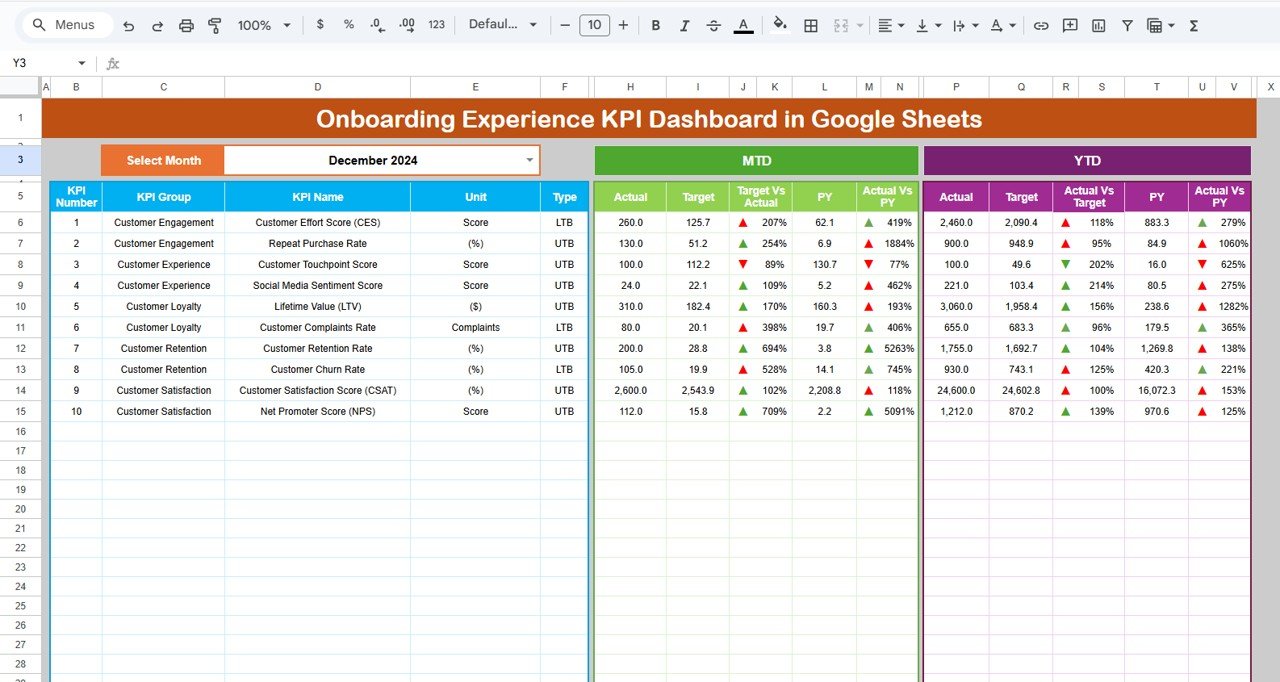Image resolution: width=1280 pixels, height=682 pixels.
Task: Click the Undo button
Action: 128,25
